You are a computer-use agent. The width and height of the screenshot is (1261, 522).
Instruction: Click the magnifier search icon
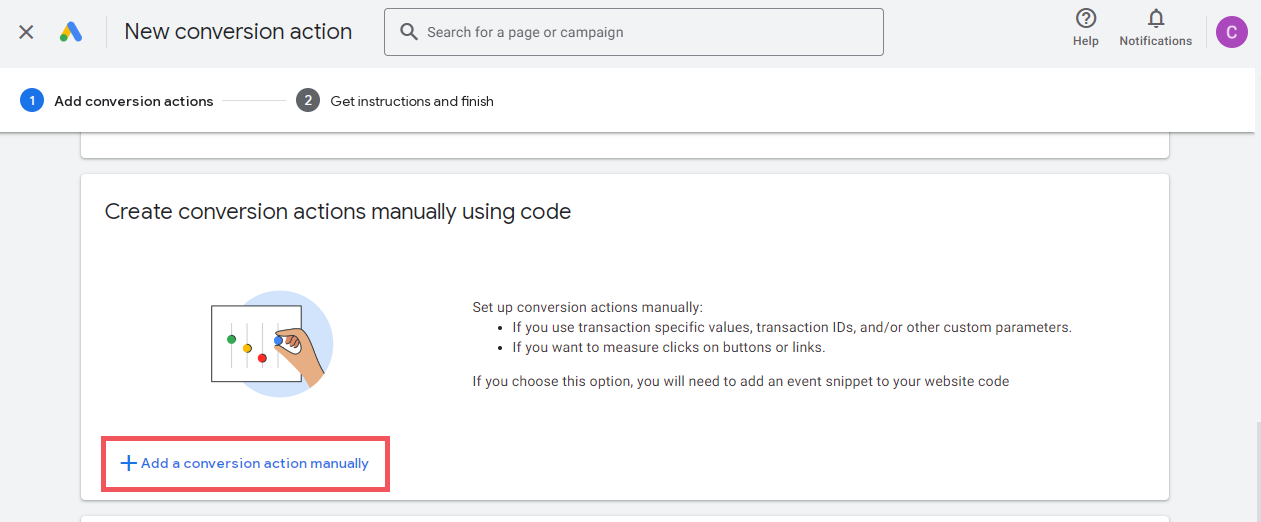click(x=408, y=32)
